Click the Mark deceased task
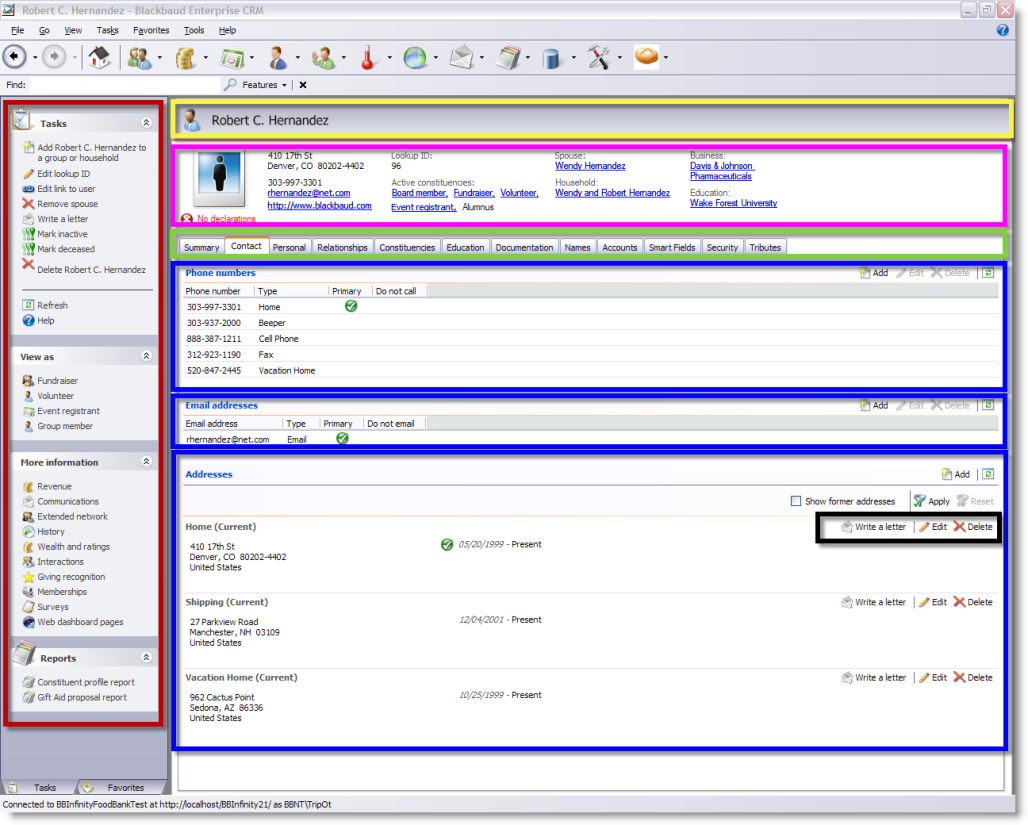This screenshot has width=1028, height=825. click(x=66, y=249)
